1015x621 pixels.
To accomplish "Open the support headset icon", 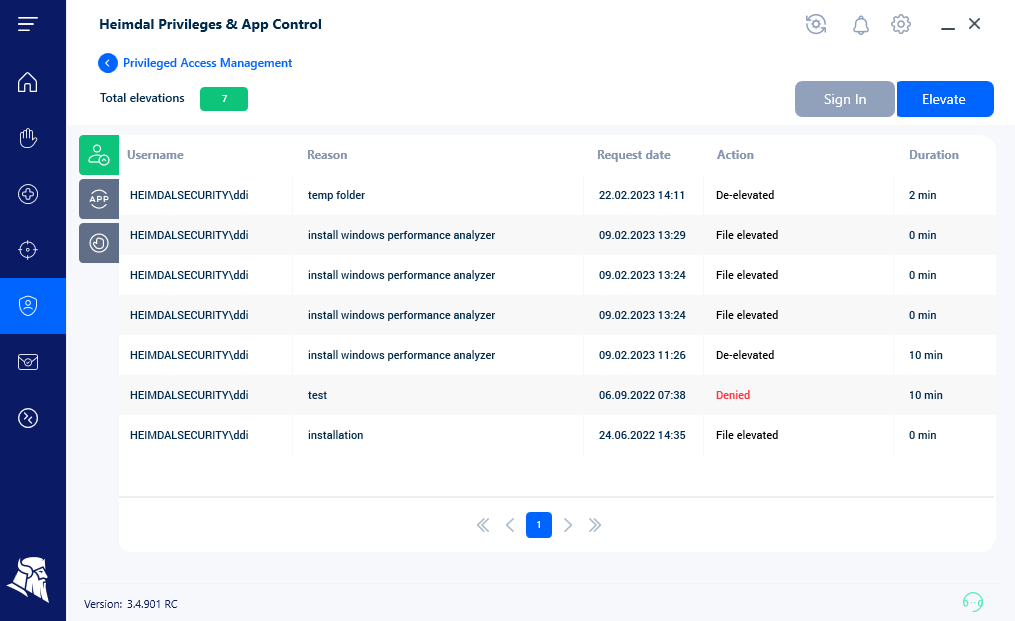I will (972, 602).
